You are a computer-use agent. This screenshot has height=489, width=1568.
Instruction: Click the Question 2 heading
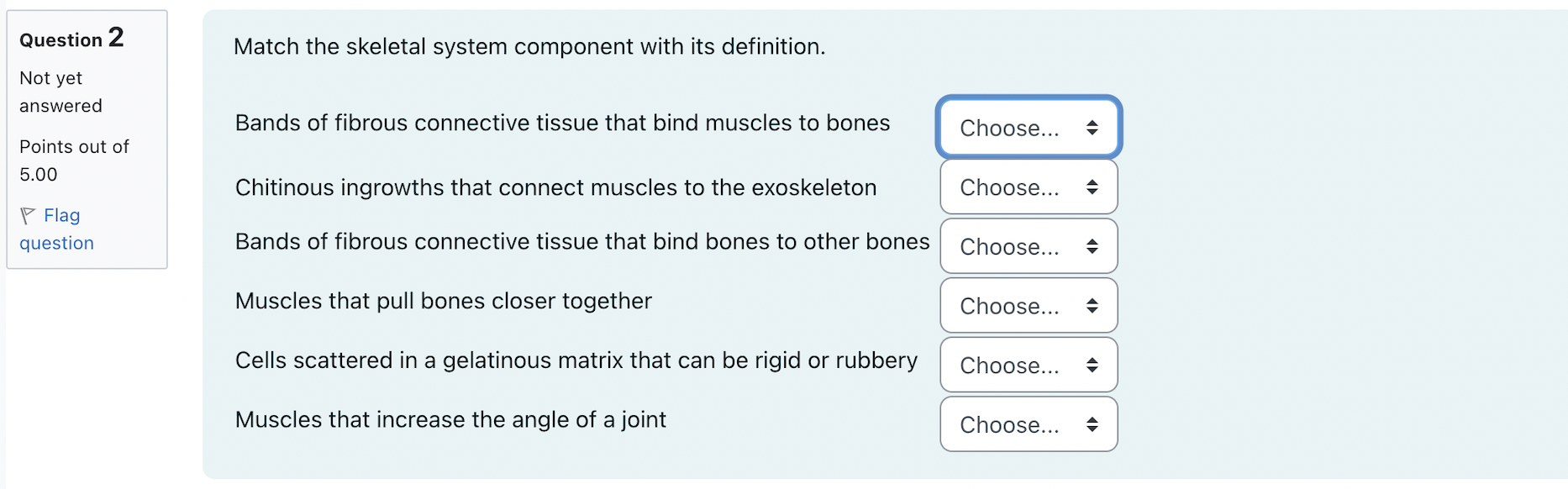click(71, 39)
